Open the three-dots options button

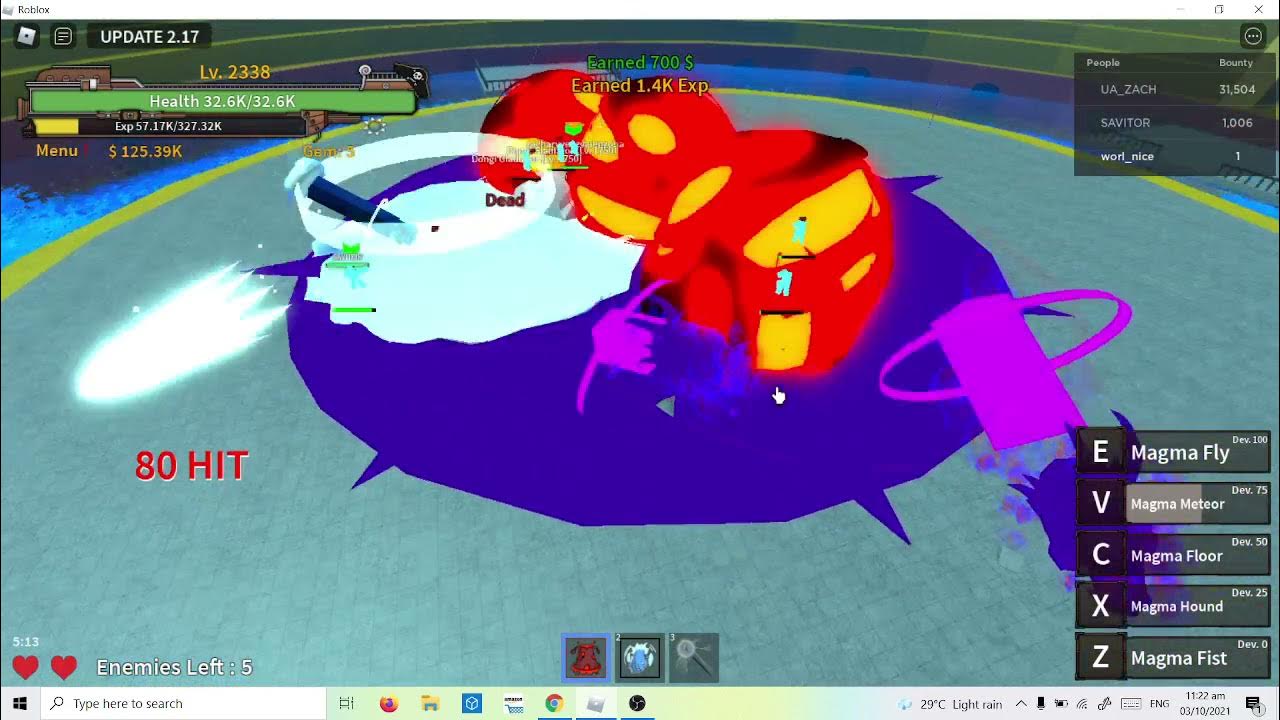point(1253,36)
